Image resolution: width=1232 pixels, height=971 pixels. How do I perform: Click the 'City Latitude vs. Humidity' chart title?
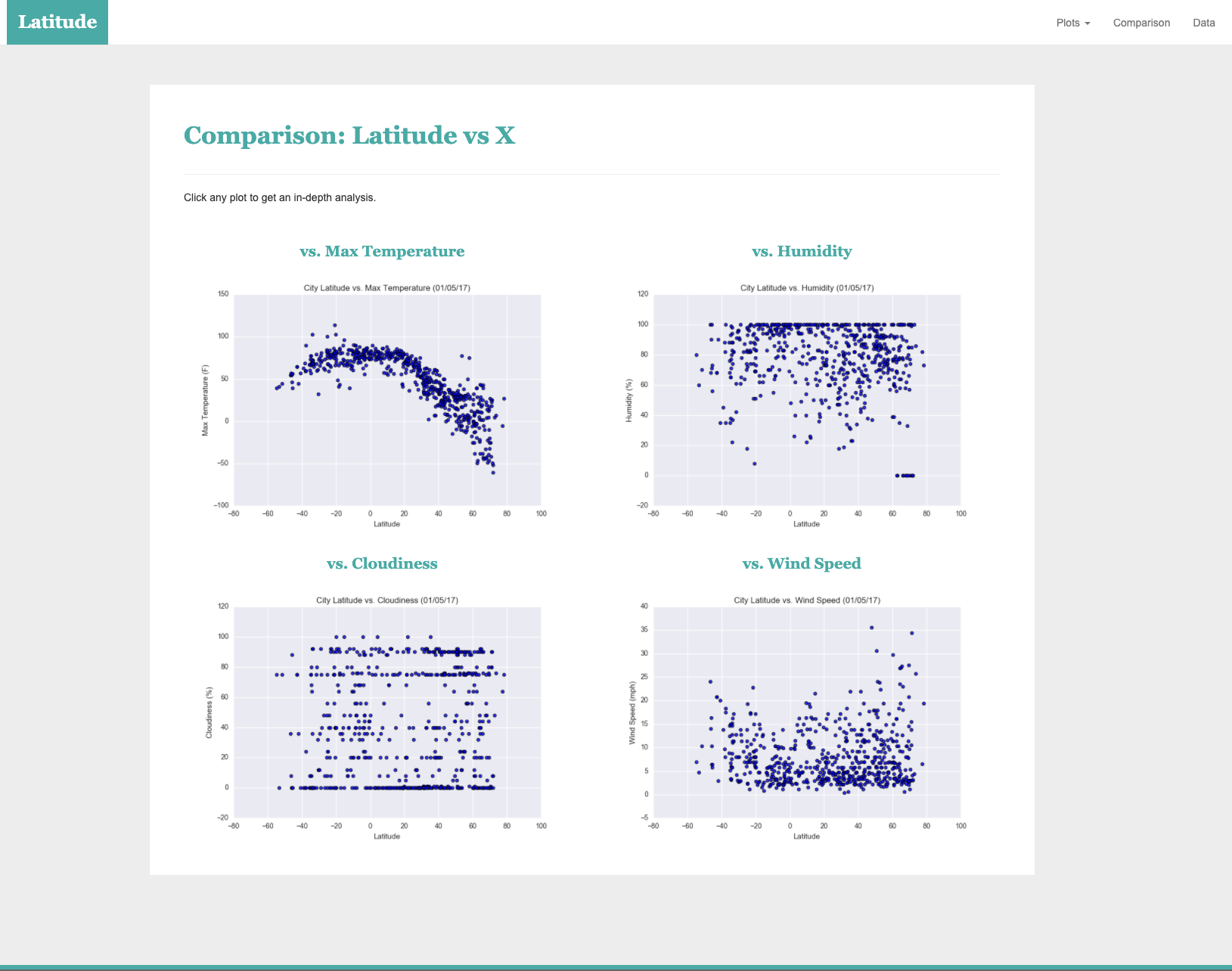(807, 288)
